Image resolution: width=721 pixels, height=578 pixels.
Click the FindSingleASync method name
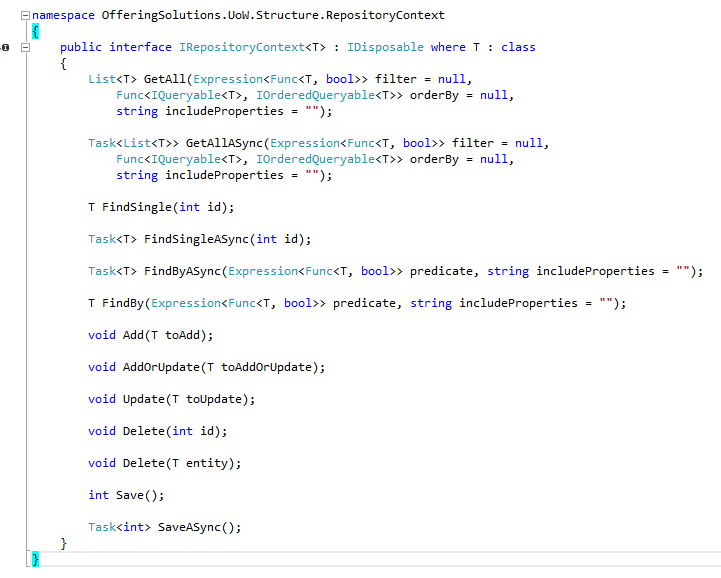click(196, 239)
